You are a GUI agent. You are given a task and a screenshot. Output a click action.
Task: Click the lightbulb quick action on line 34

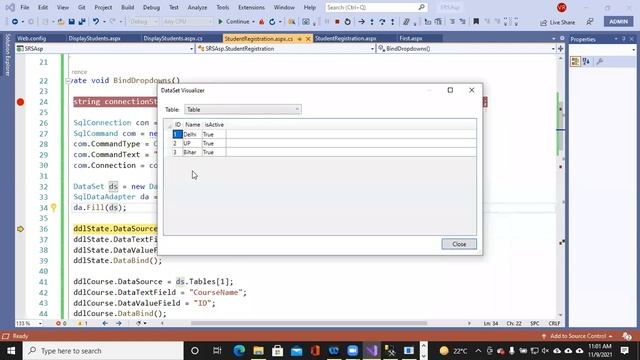click(x=53, y=207)
